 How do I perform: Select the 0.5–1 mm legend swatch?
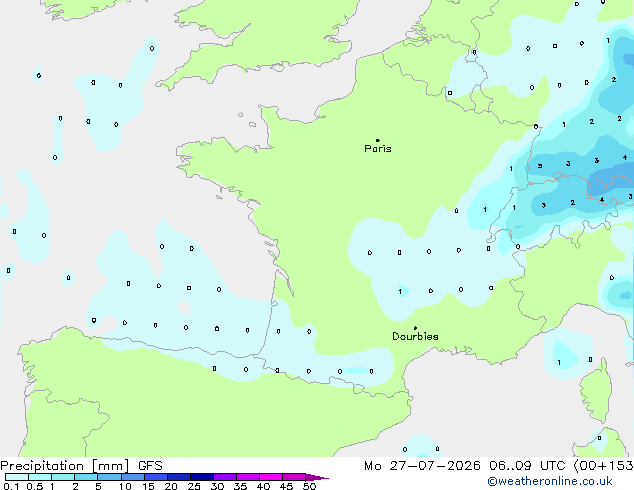pyautogui.click(x=40, y=477)
